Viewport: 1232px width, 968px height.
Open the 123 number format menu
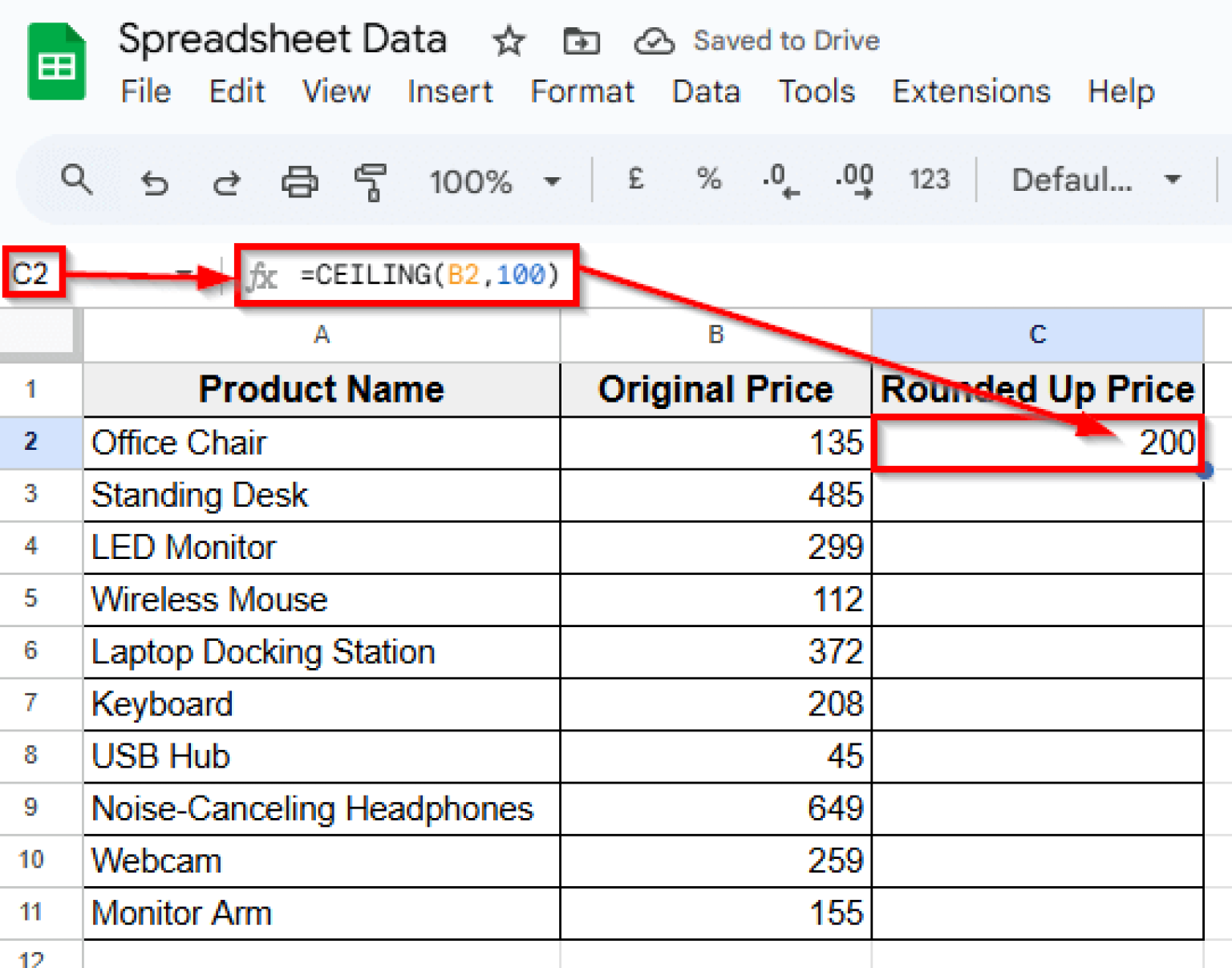click(929, 180)
